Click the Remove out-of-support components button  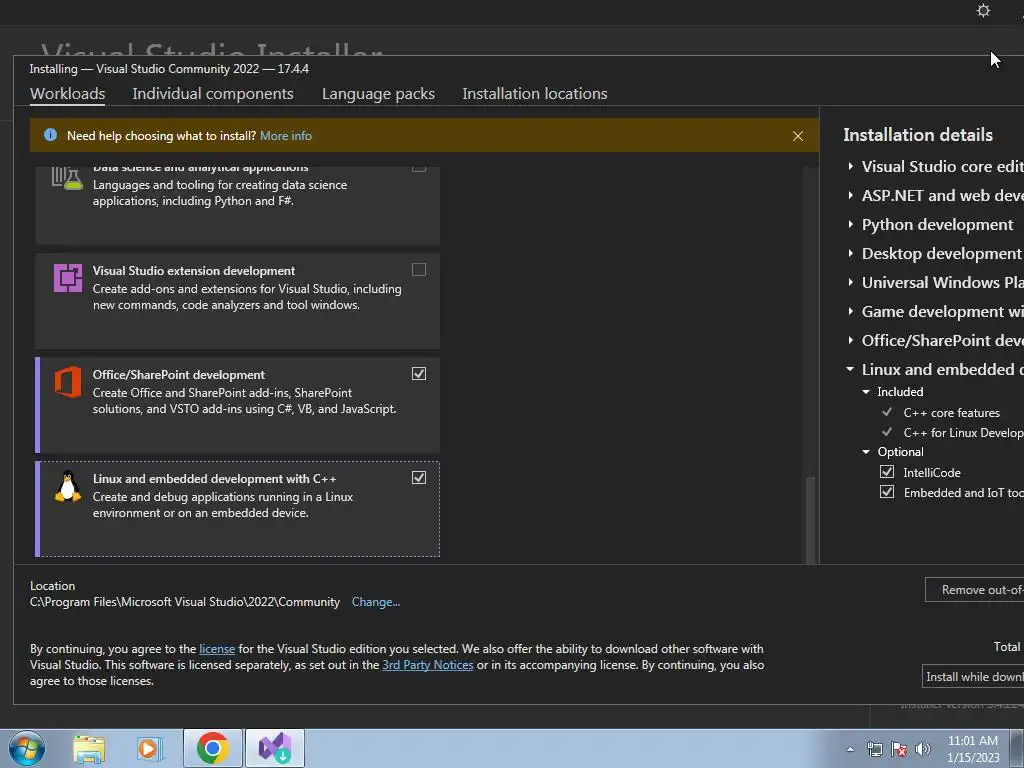point(974,590)
